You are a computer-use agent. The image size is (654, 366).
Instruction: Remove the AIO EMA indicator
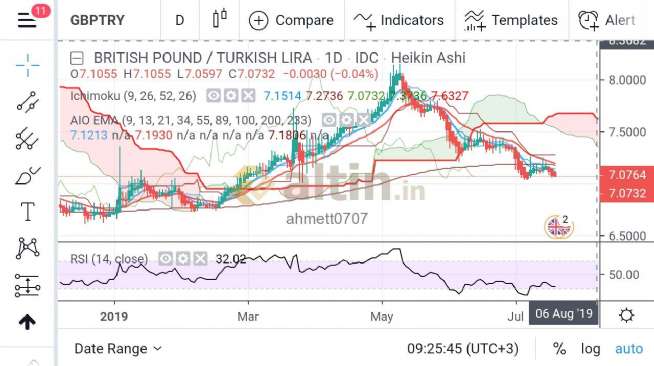[364, 120]
